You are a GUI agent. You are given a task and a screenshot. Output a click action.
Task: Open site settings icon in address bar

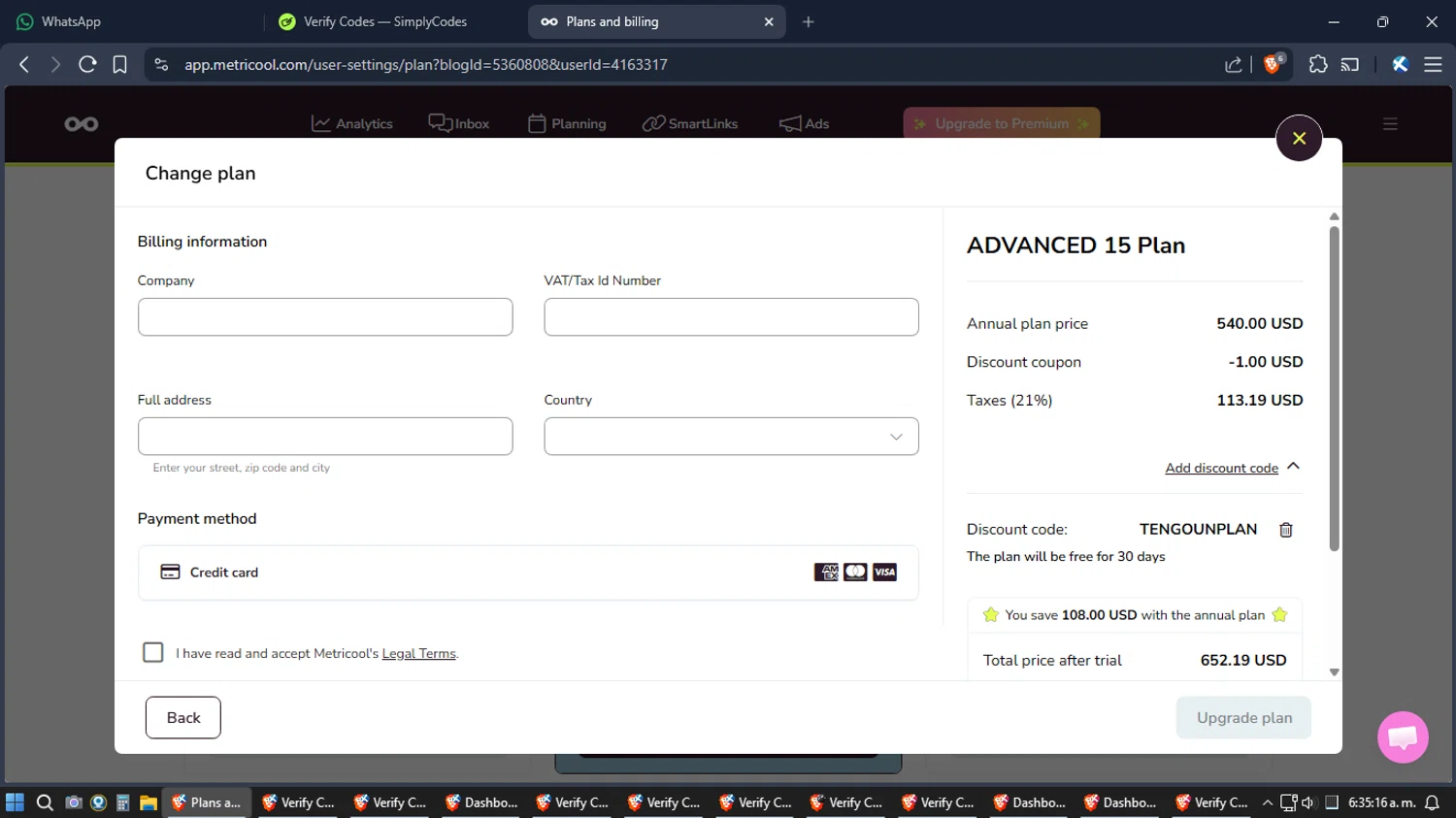[x=162, y=64]
